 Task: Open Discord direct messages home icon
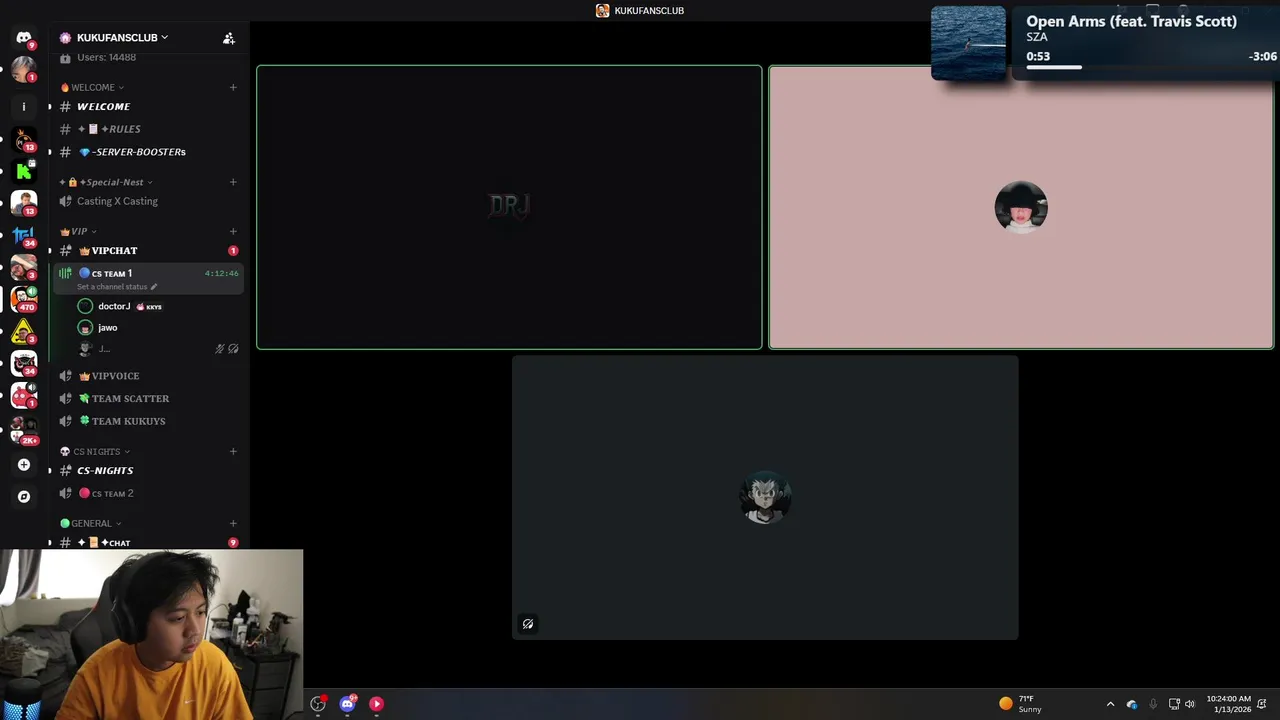coord(24,38)
